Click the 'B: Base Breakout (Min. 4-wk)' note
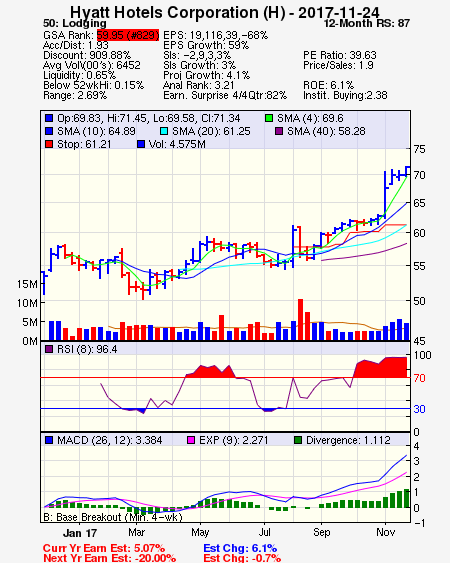Viewport: 450px width, 563px height. 113,517
